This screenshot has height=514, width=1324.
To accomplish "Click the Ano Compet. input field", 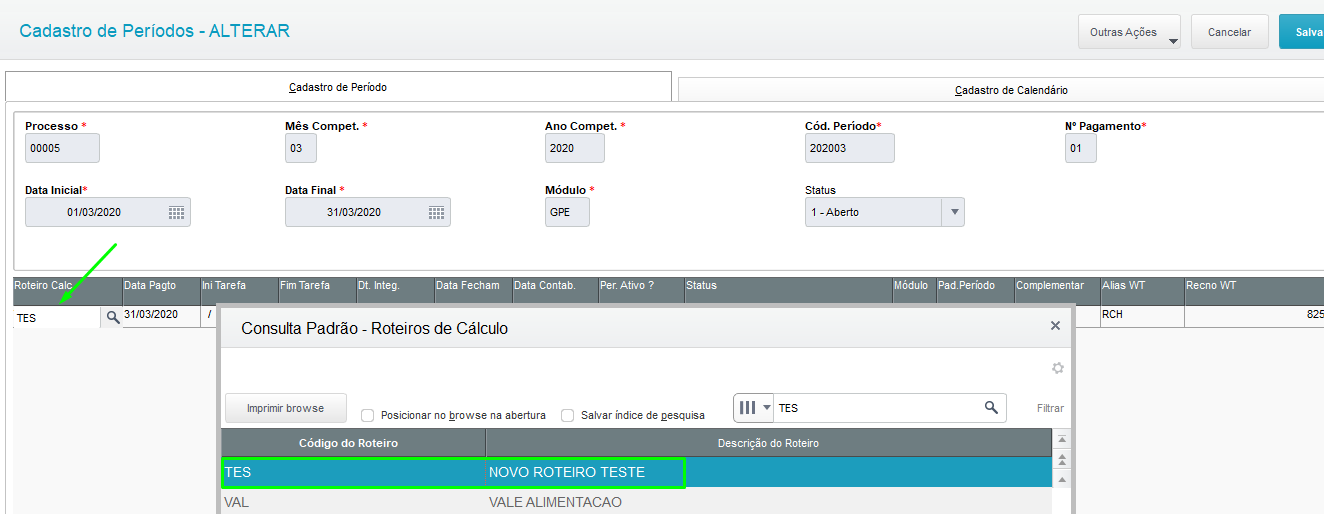I will point(575,148).
